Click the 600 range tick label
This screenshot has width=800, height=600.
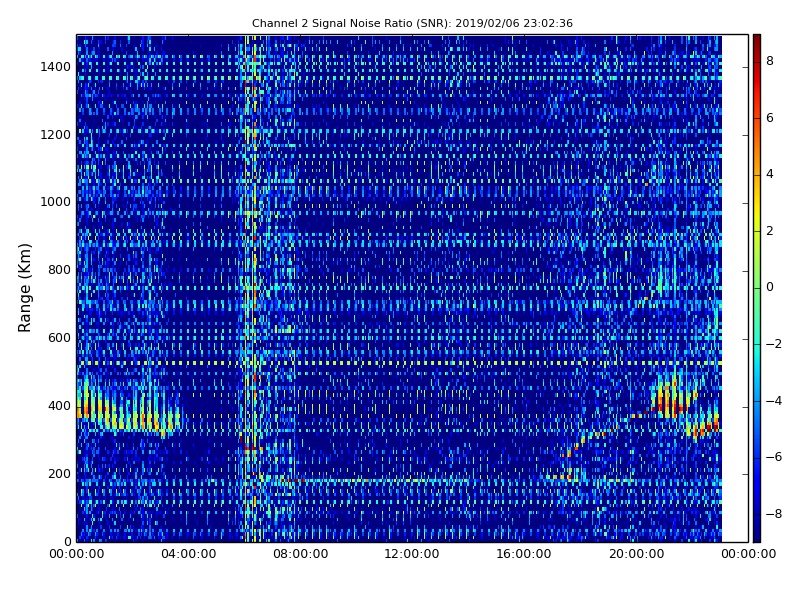coord(59,338)
